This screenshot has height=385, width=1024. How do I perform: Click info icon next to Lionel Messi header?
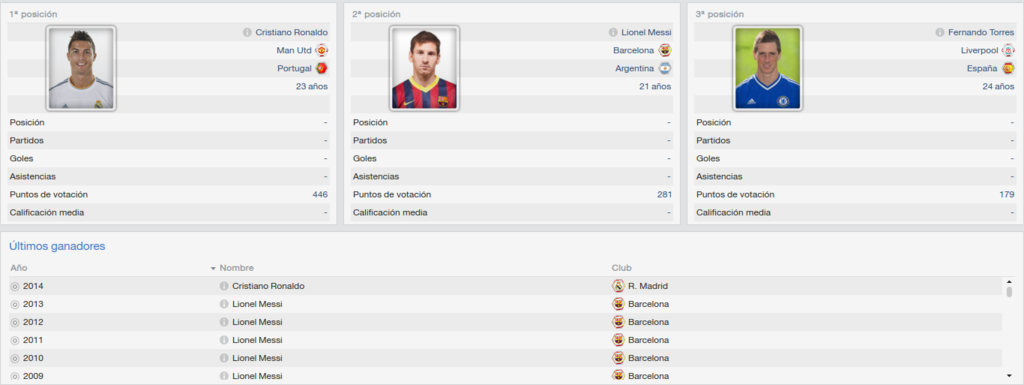click(613, 32)
